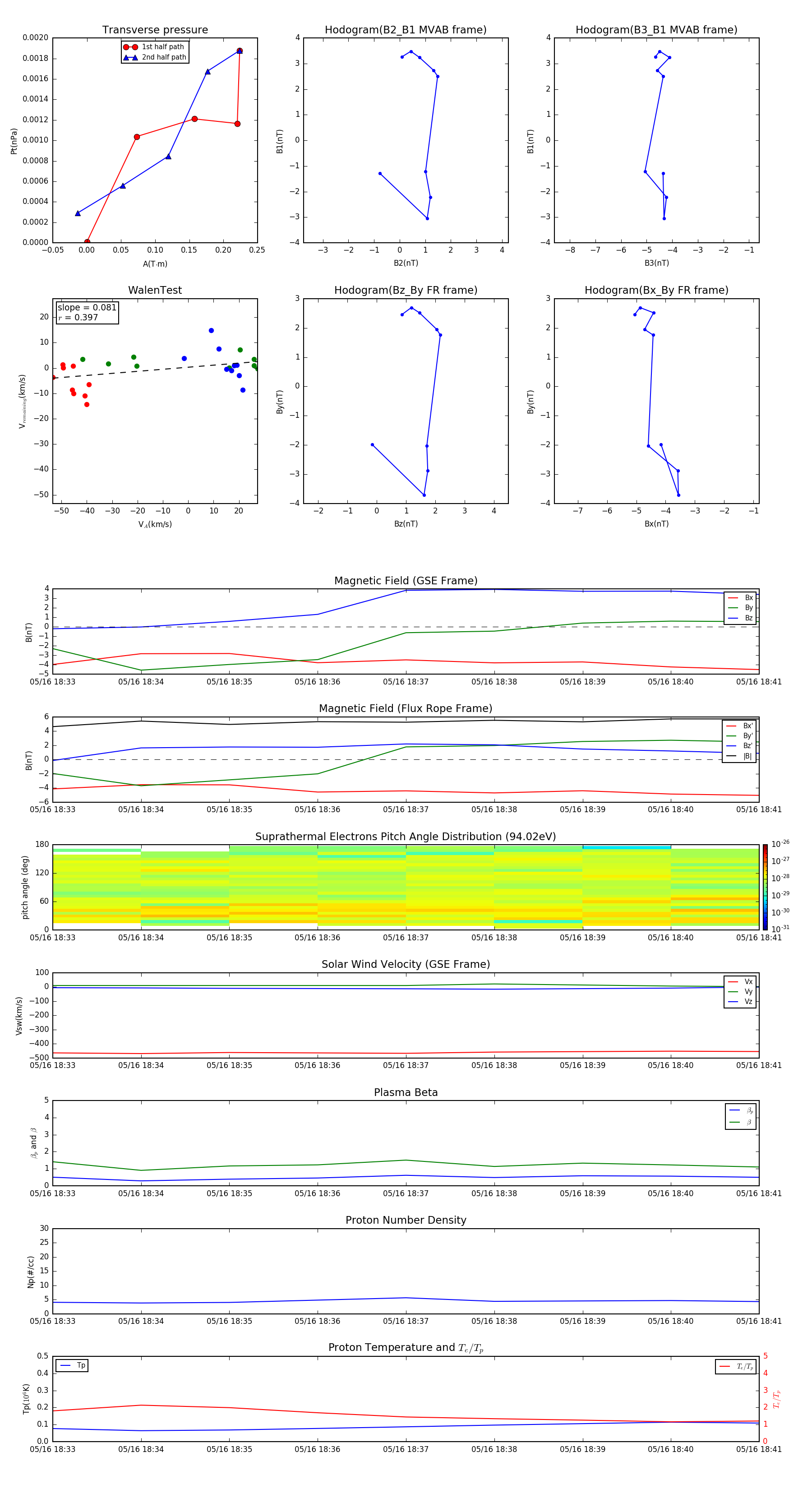
Task: Select the "r = 0.397" annotation
Action: coord(78,317)
